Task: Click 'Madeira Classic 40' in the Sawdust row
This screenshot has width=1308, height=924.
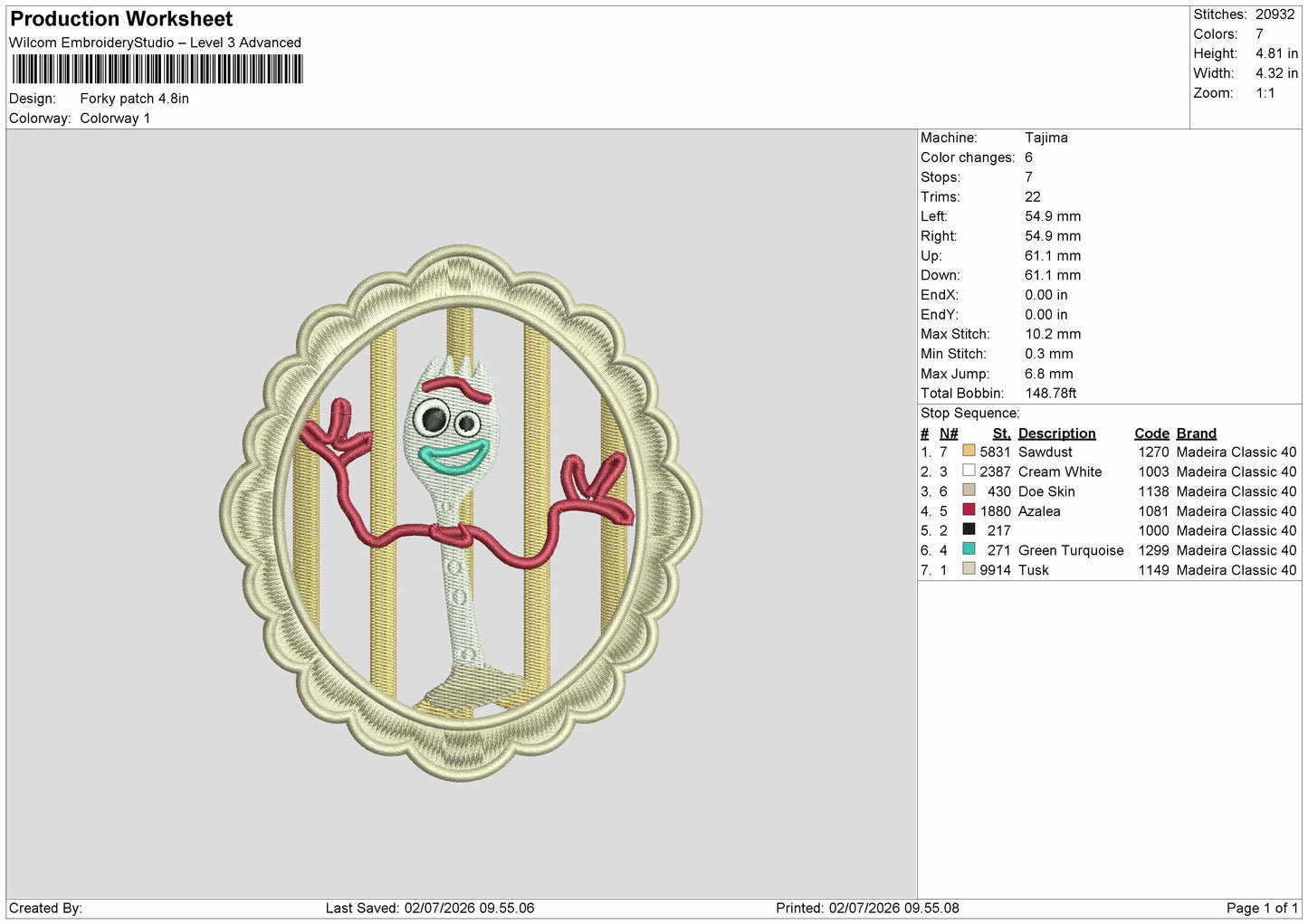Action: pyautogui.click(x=1236, y=452)
